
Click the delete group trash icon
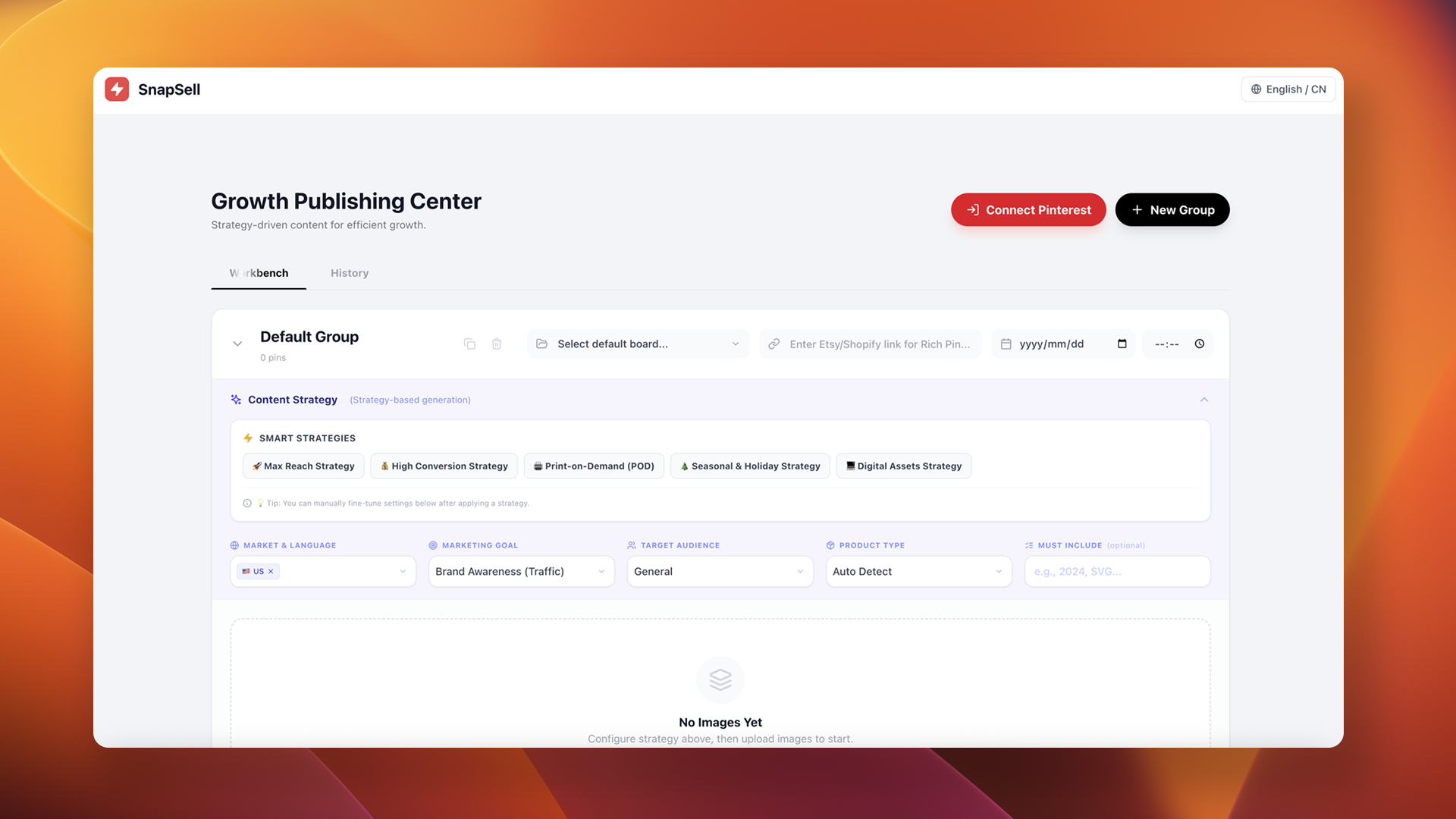[x=497, y=344]
